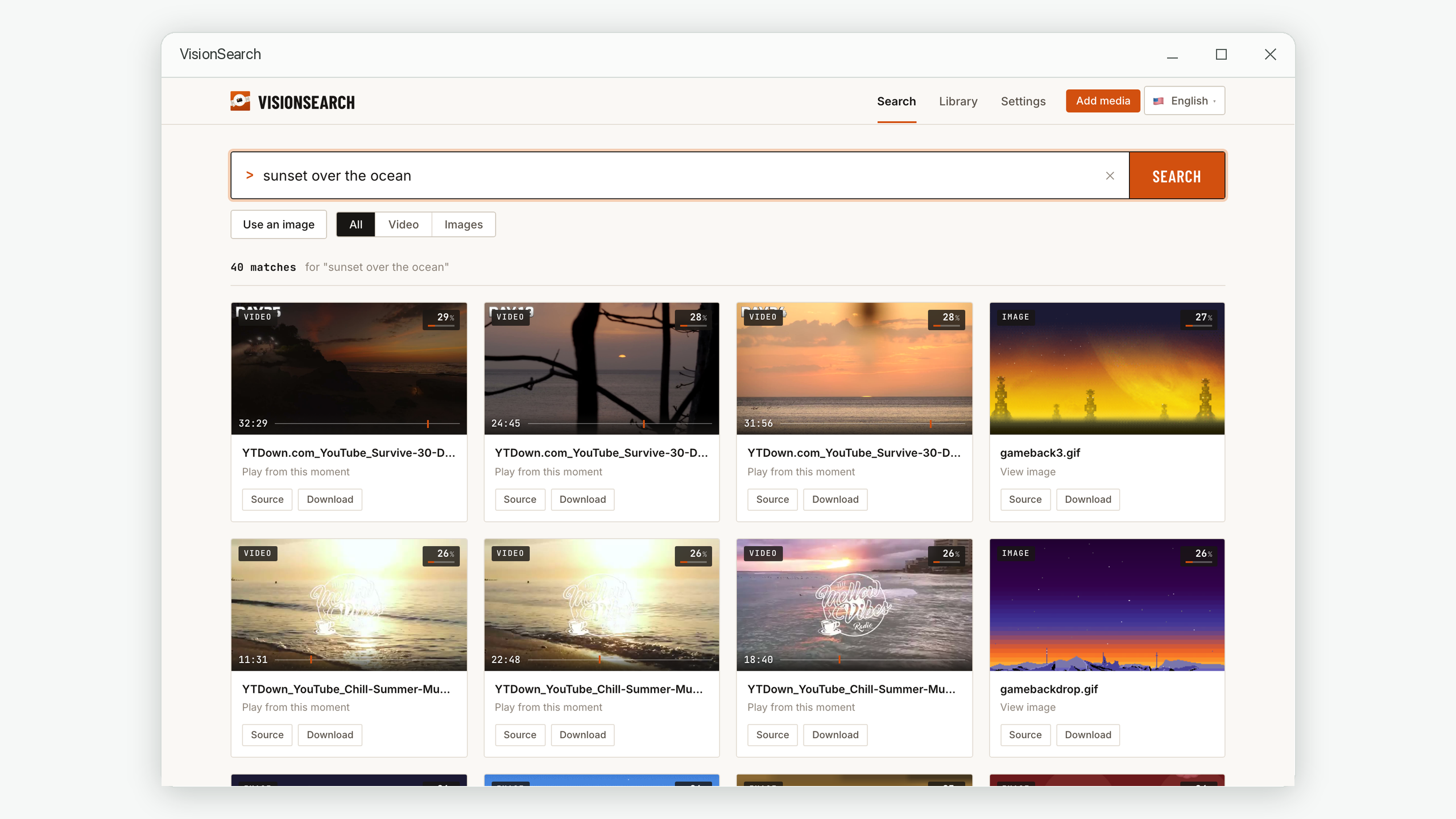Viewport: 1456px width, 819px height.
Task: Click Download on the 31:56 video card
Action: pos(835,499)
